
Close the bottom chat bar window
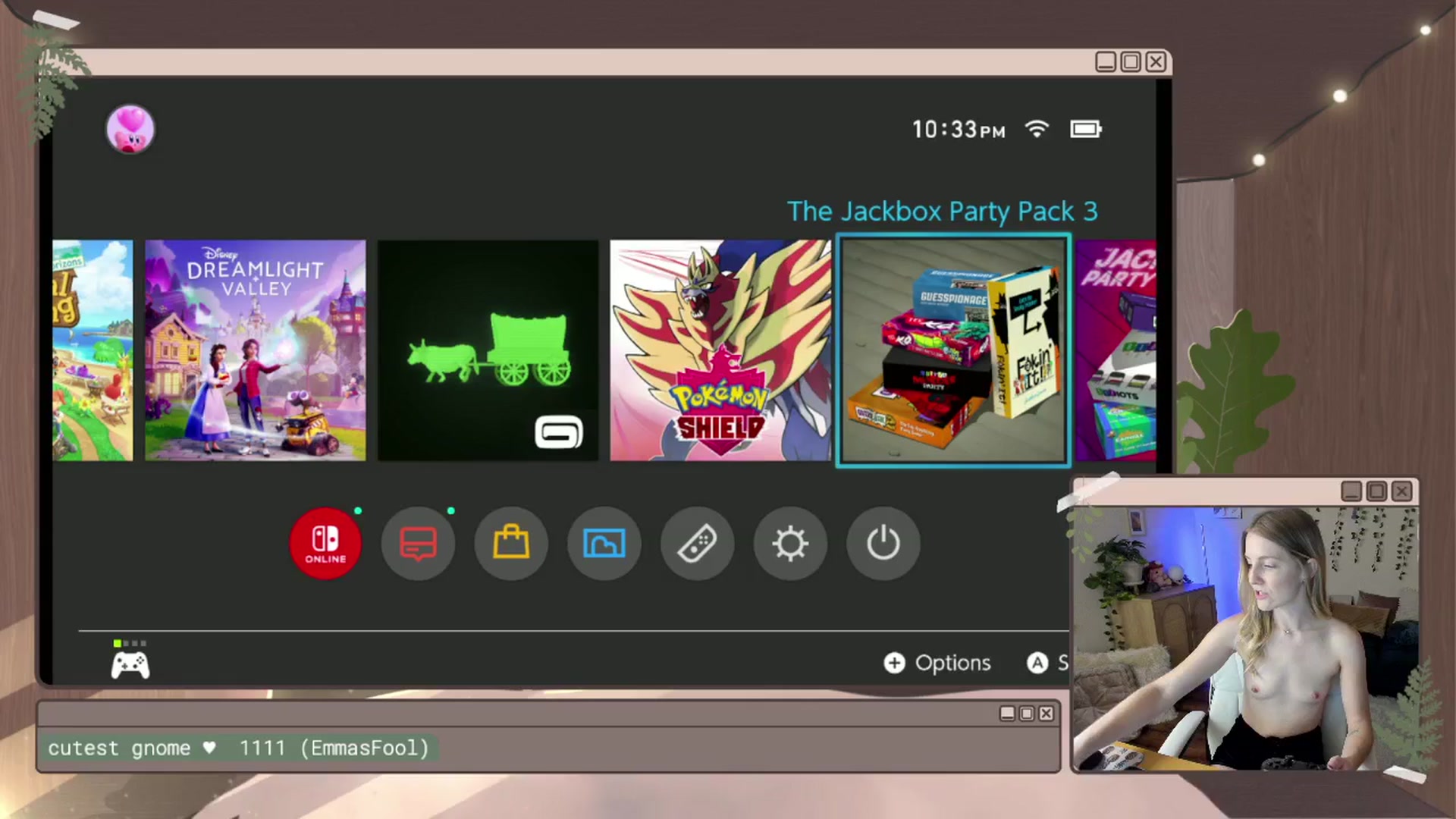1046,714
